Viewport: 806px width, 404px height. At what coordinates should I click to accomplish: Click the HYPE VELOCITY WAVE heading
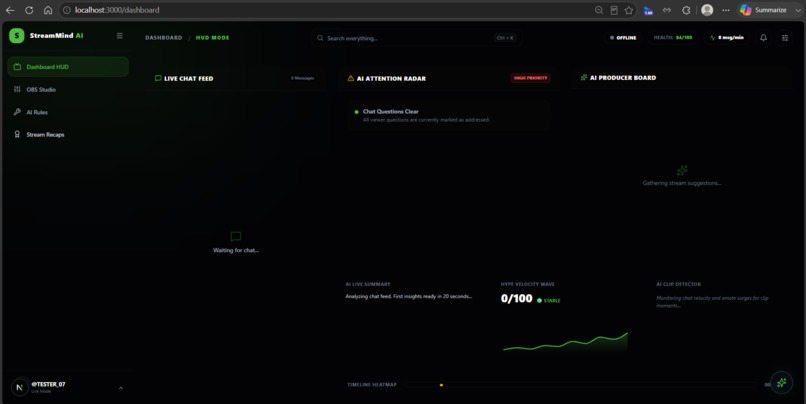[x=528, y=284]
